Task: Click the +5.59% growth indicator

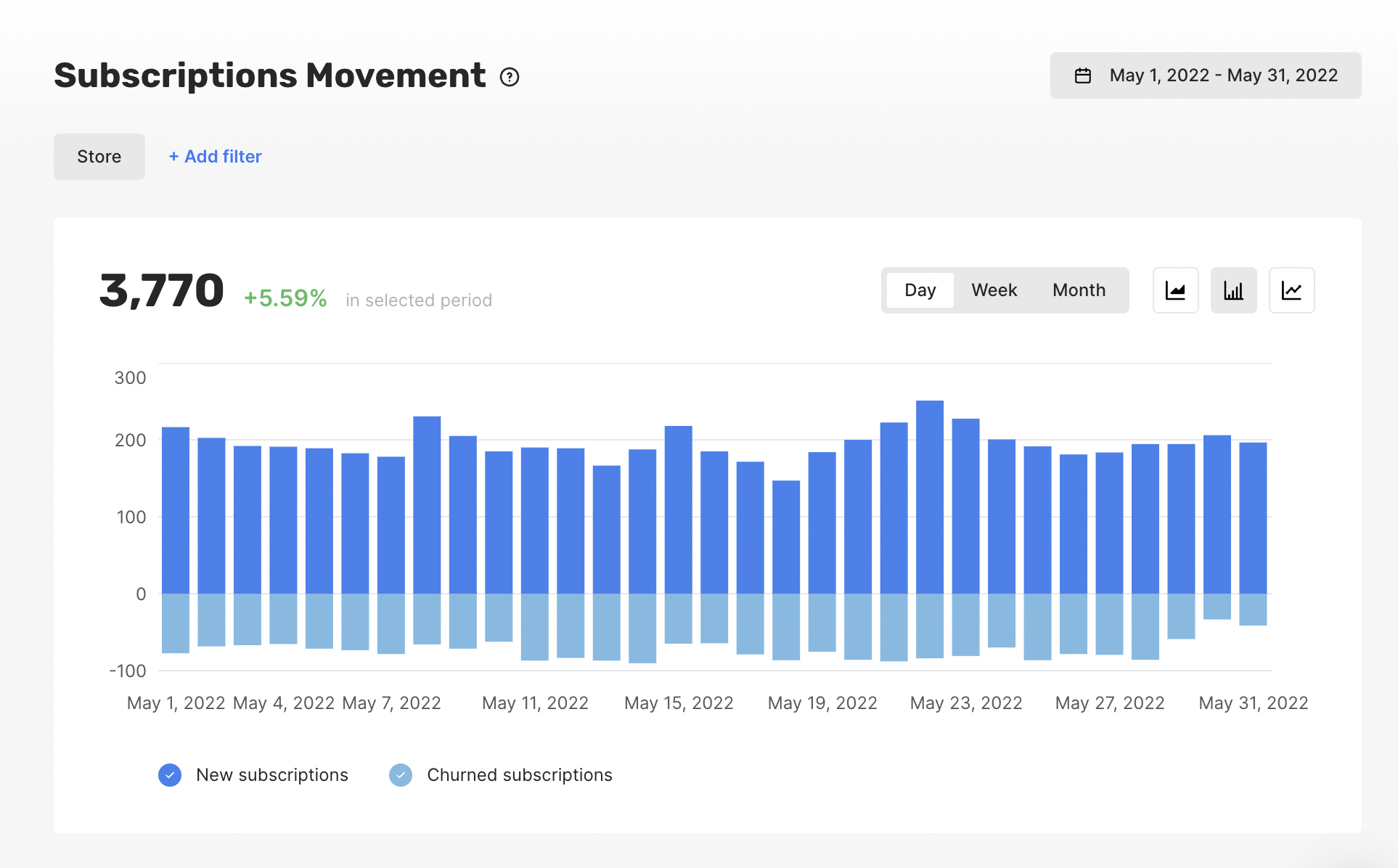Action: click(x=285, y=298)
